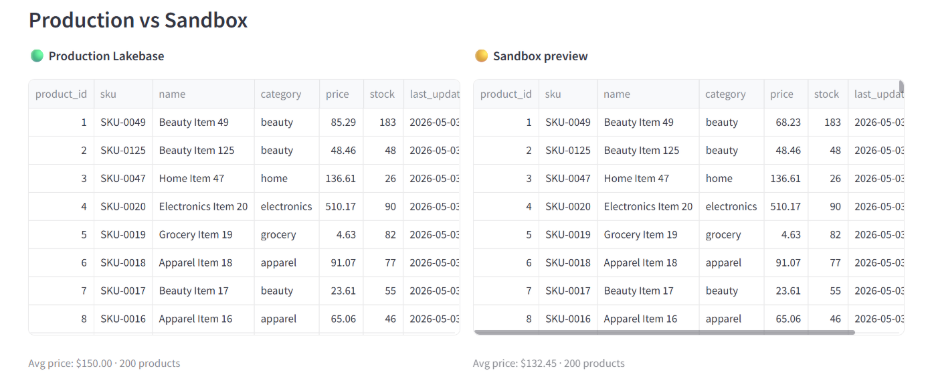
Task: Select Beauty Item 125 in Sandbox table
Action: click(648, 150)
